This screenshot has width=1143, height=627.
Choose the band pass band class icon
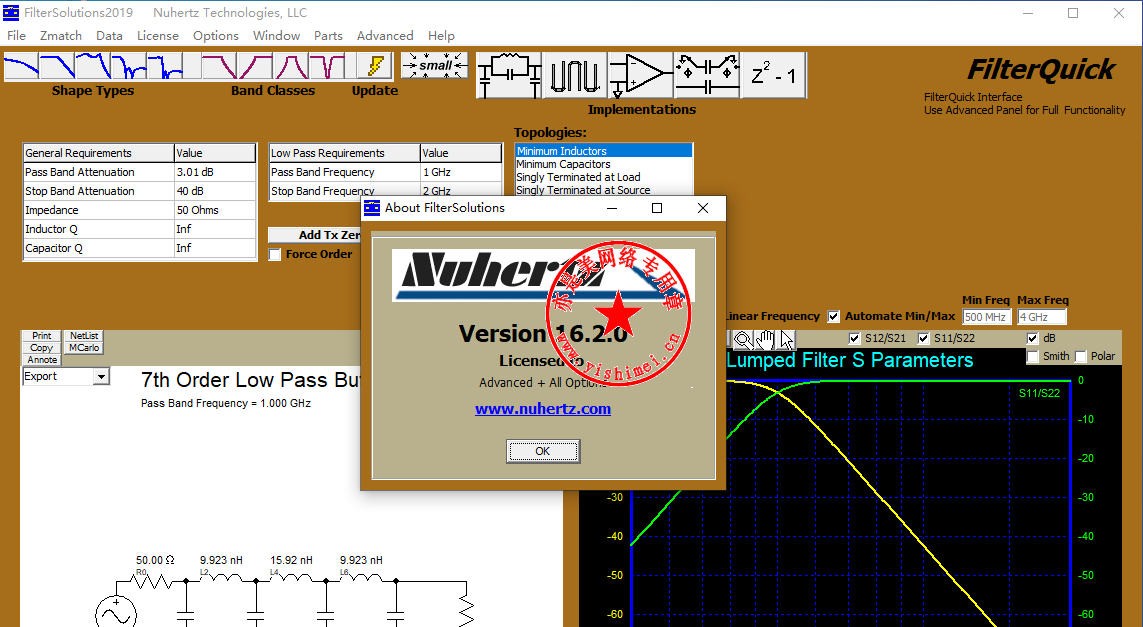click(x=291, y=66)
